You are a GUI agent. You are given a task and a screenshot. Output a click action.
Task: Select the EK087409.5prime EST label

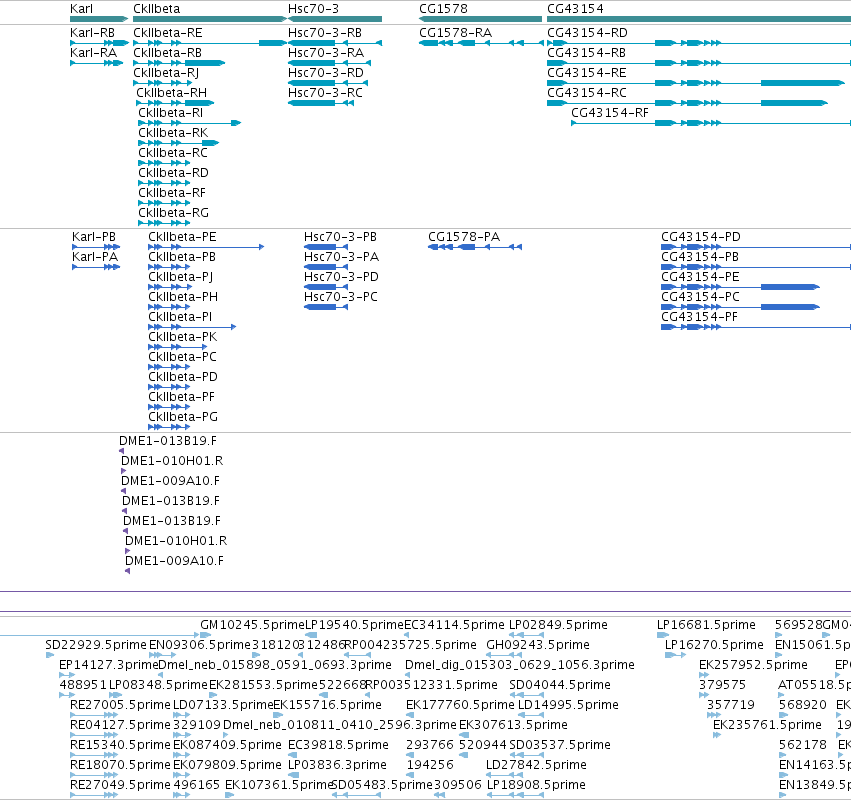tap(227, 745)
